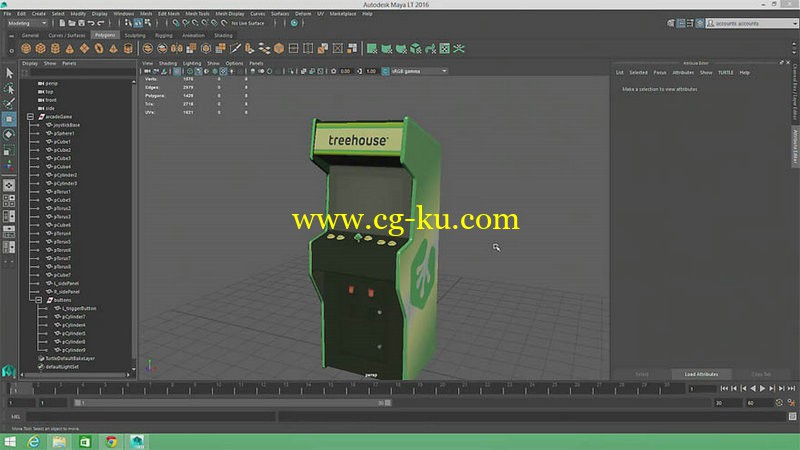Go to the start of playback range
Viewport: 800px width, 450px height.
pos(724,389)
